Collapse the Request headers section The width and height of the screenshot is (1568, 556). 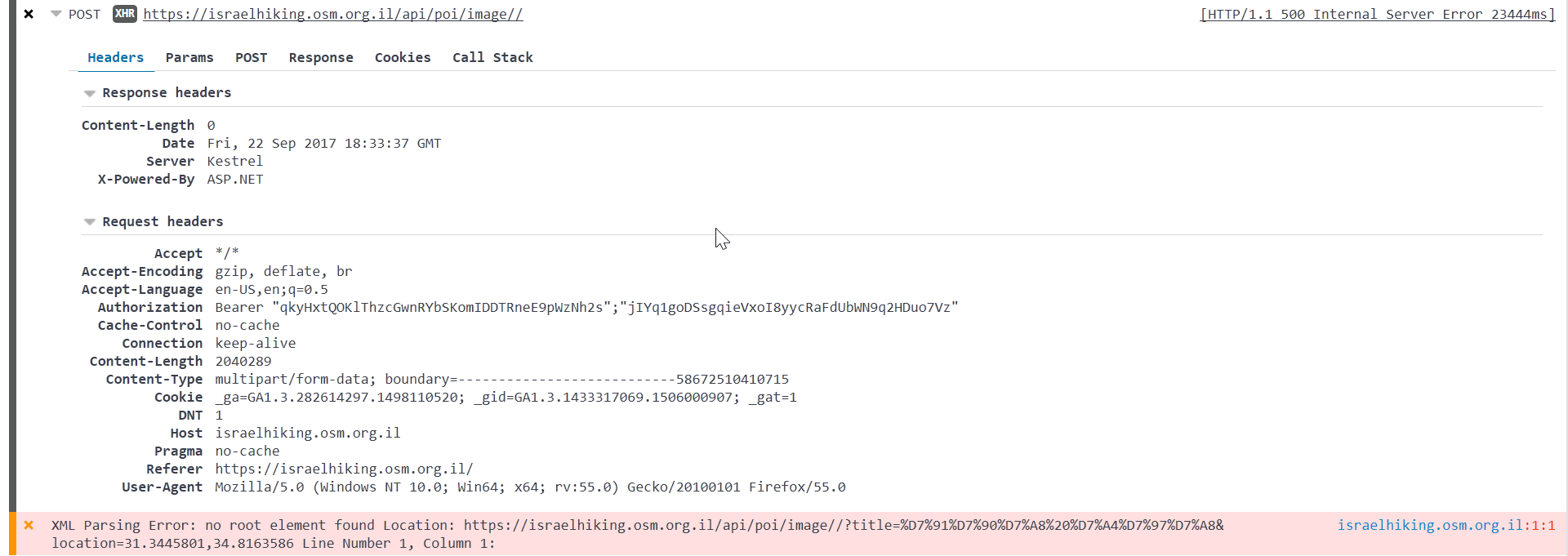click(90, 222)
